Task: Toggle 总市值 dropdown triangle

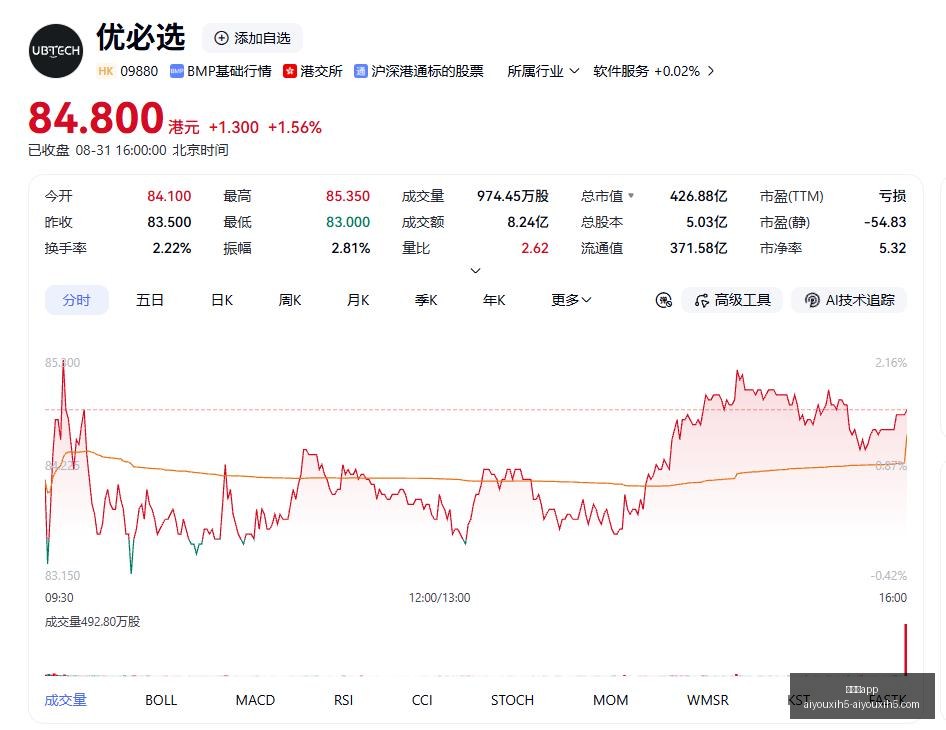Action: click(x=631, y=195)
